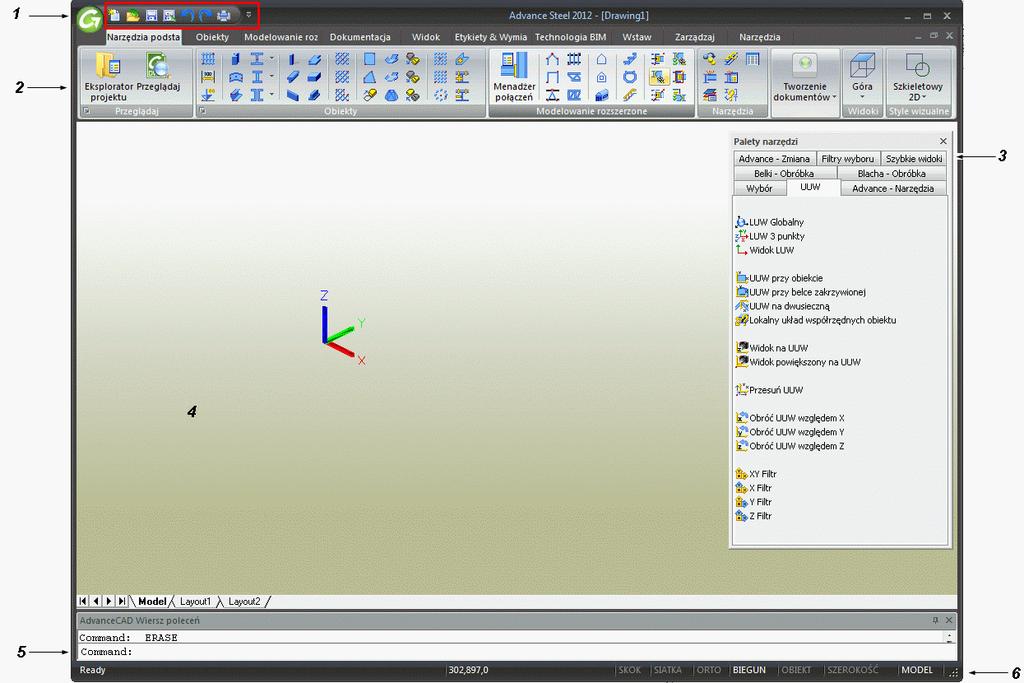1024x683 pixels.
Task: Switch to the Layout2 drawing tab
Action: pyautogui.click(x=244, y=601)
